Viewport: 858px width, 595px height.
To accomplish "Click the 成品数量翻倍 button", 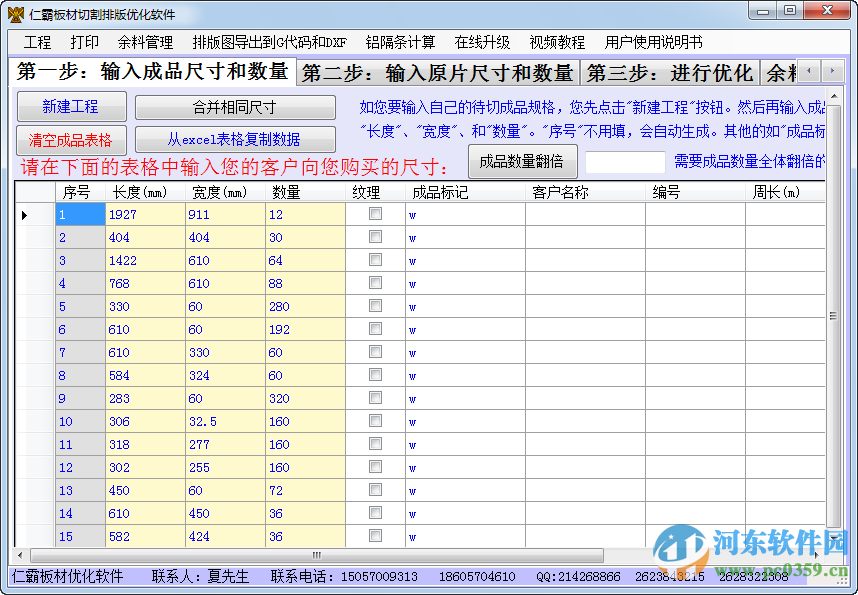I will tap(522, 161).
